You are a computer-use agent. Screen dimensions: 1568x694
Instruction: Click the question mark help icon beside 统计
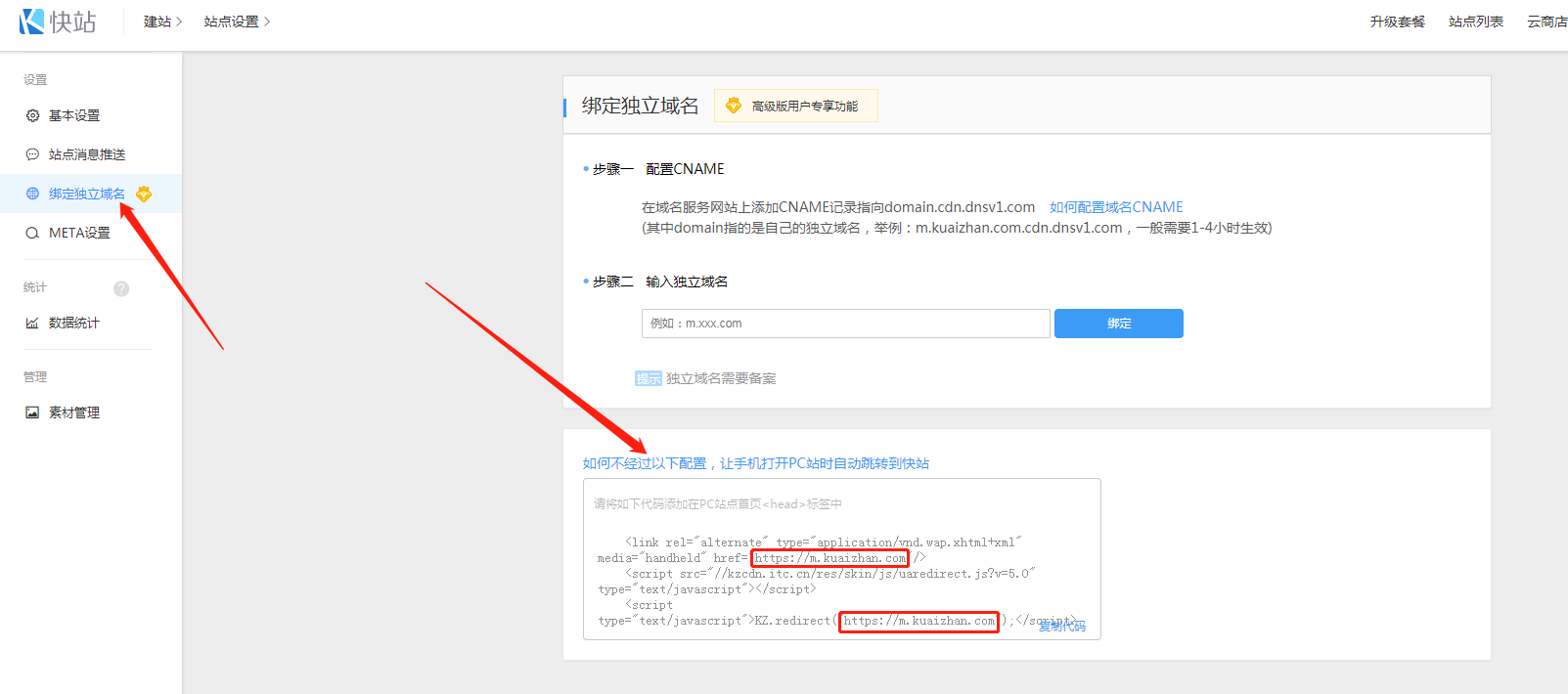coord(121,288)
